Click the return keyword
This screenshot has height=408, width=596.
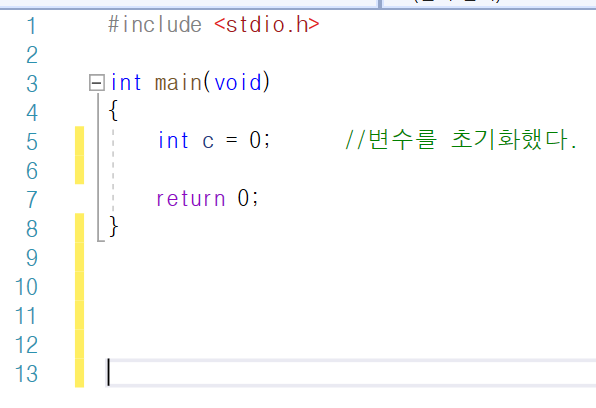coord(191,198)
